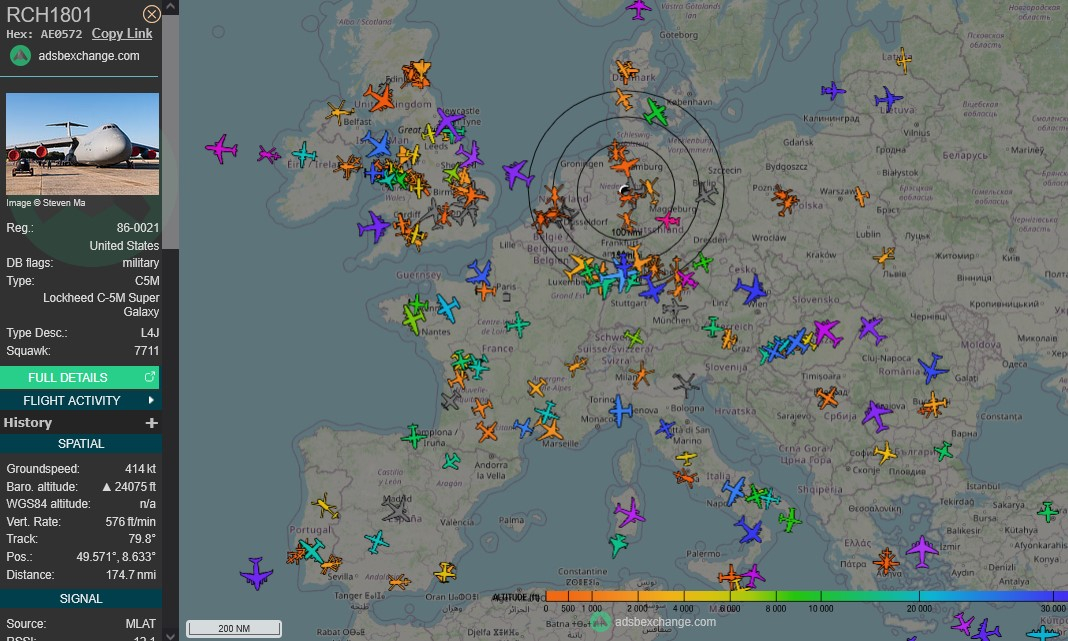Expand History with the plus icon

click(151, 423)
